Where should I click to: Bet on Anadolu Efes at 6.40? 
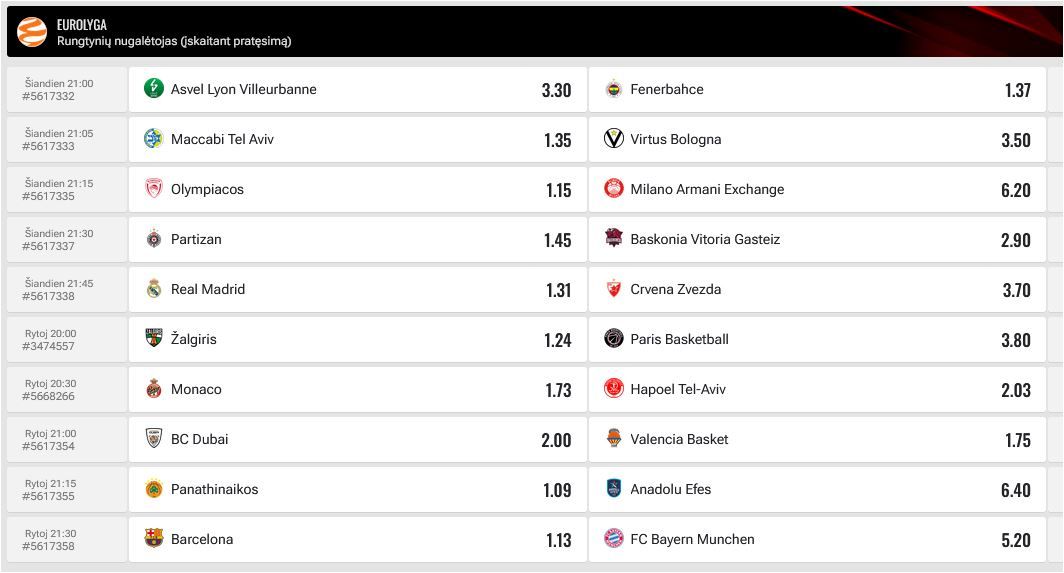click(1015, 490)
